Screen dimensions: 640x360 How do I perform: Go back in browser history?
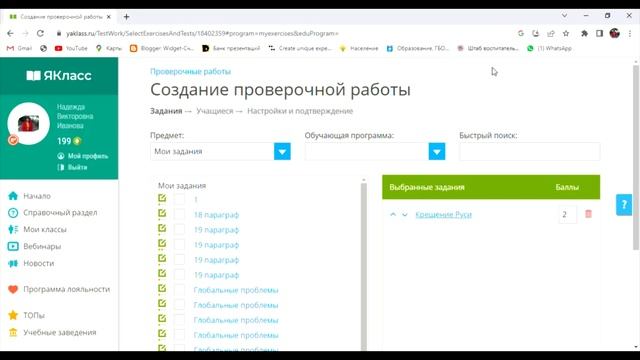pyautogui.click(x=10, y=33)
